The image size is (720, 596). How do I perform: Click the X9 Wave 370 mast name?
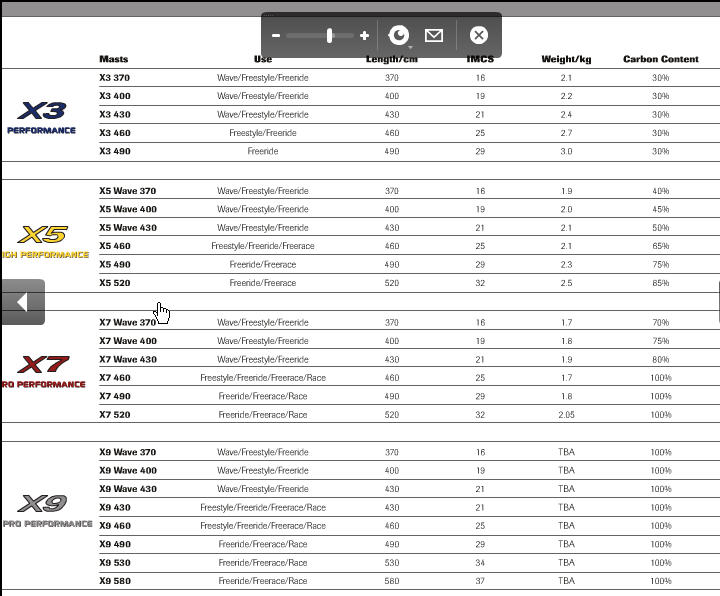(128, 452)
